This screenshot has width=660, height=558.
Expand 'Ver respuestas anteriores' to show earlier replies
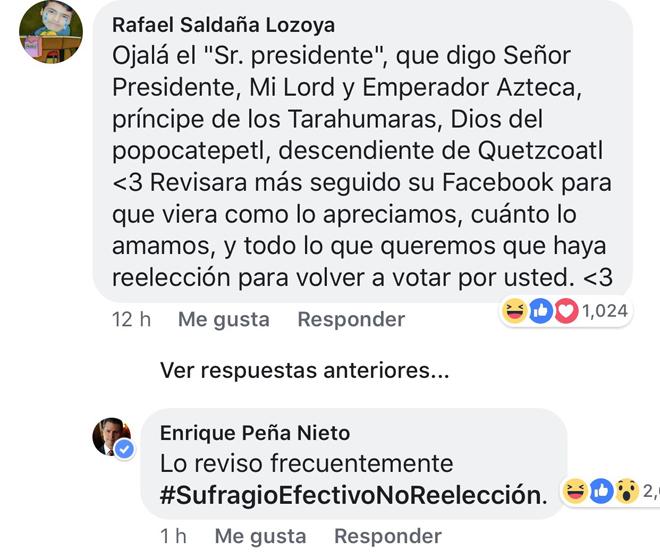coord(304,371)
